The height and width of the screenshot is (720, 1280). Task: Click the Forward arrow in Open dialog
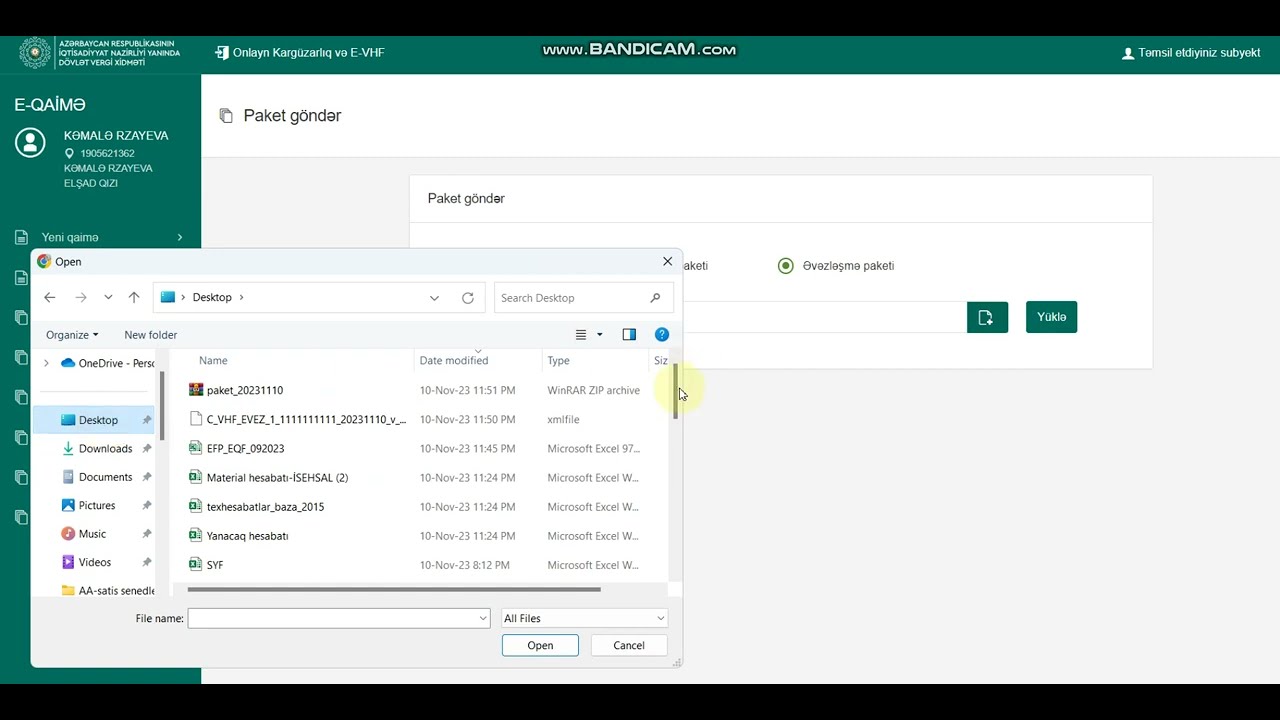click(81, 297)
